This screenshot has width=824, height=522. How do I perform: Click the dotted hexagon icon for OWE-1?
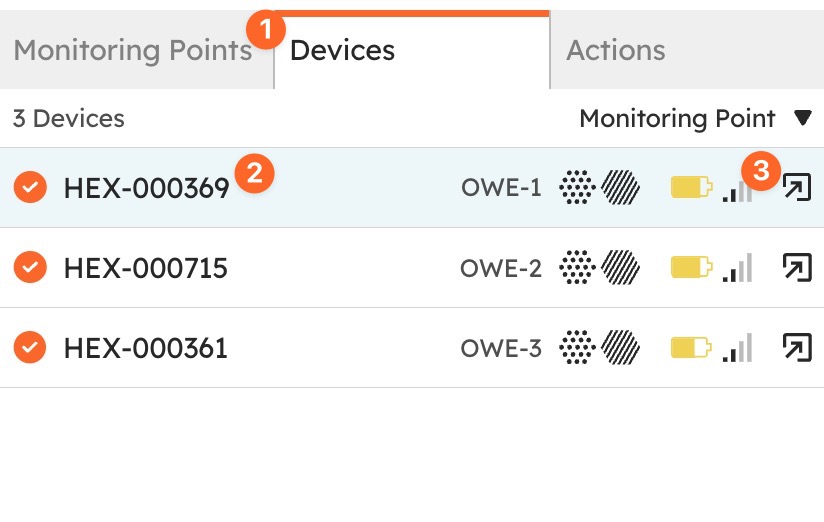(577, 187)
